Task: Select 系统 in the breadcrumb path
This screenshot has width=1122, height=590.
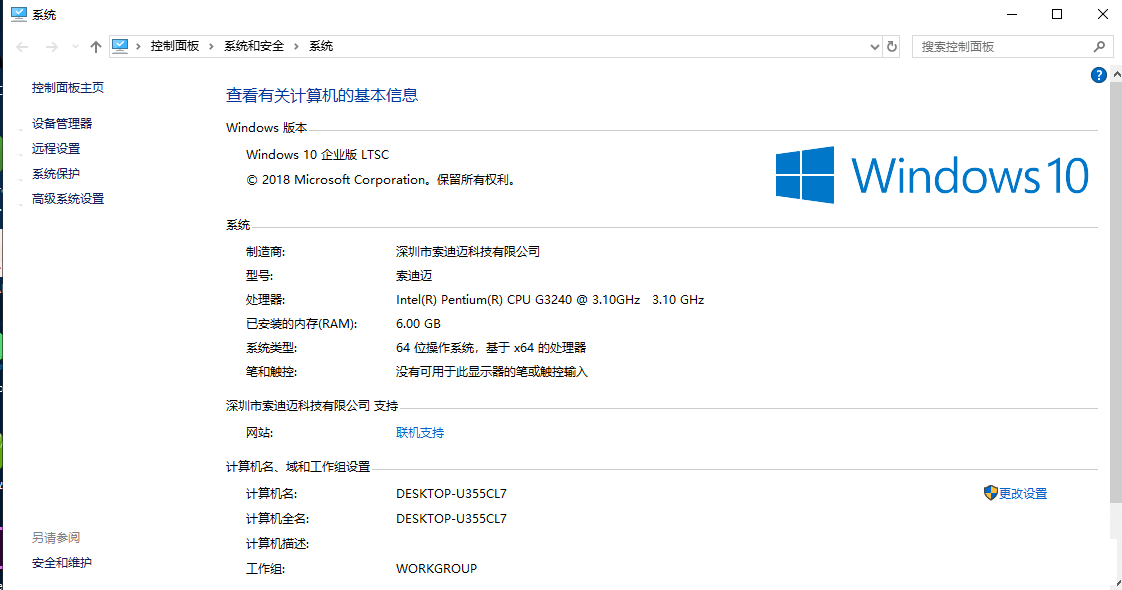Action: click(x=321, y=46)
